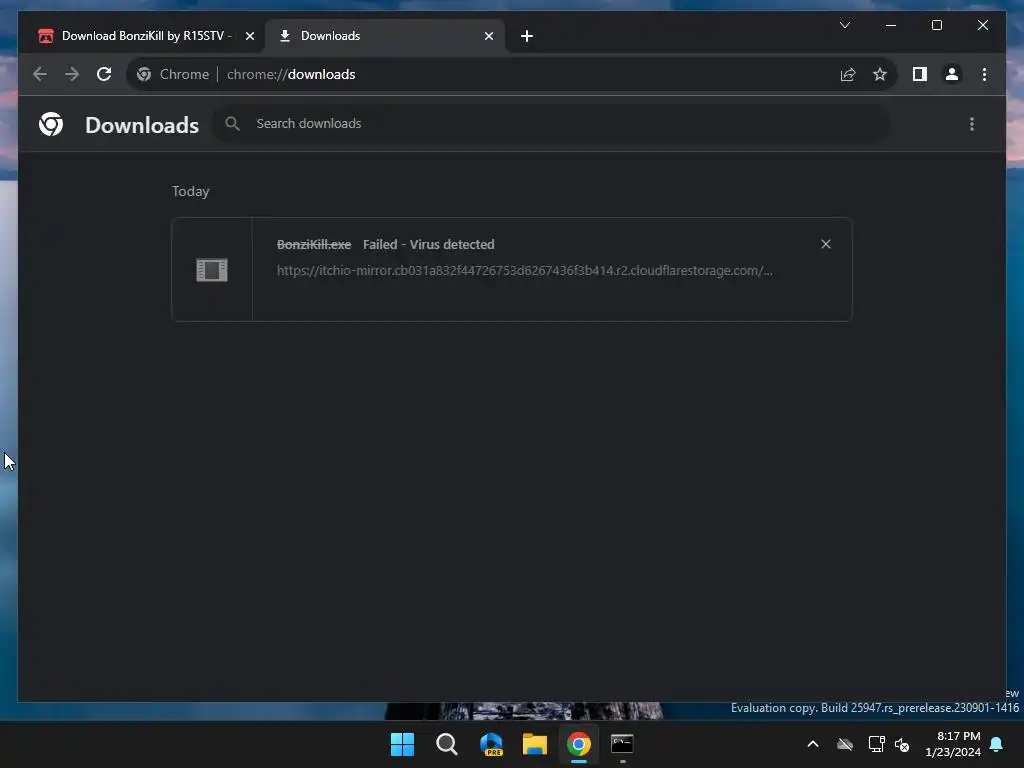This screenshot has width=1024, height=768.
Task: Click the OneDrive cloud tray icon
Action: (x=844, y=744)
